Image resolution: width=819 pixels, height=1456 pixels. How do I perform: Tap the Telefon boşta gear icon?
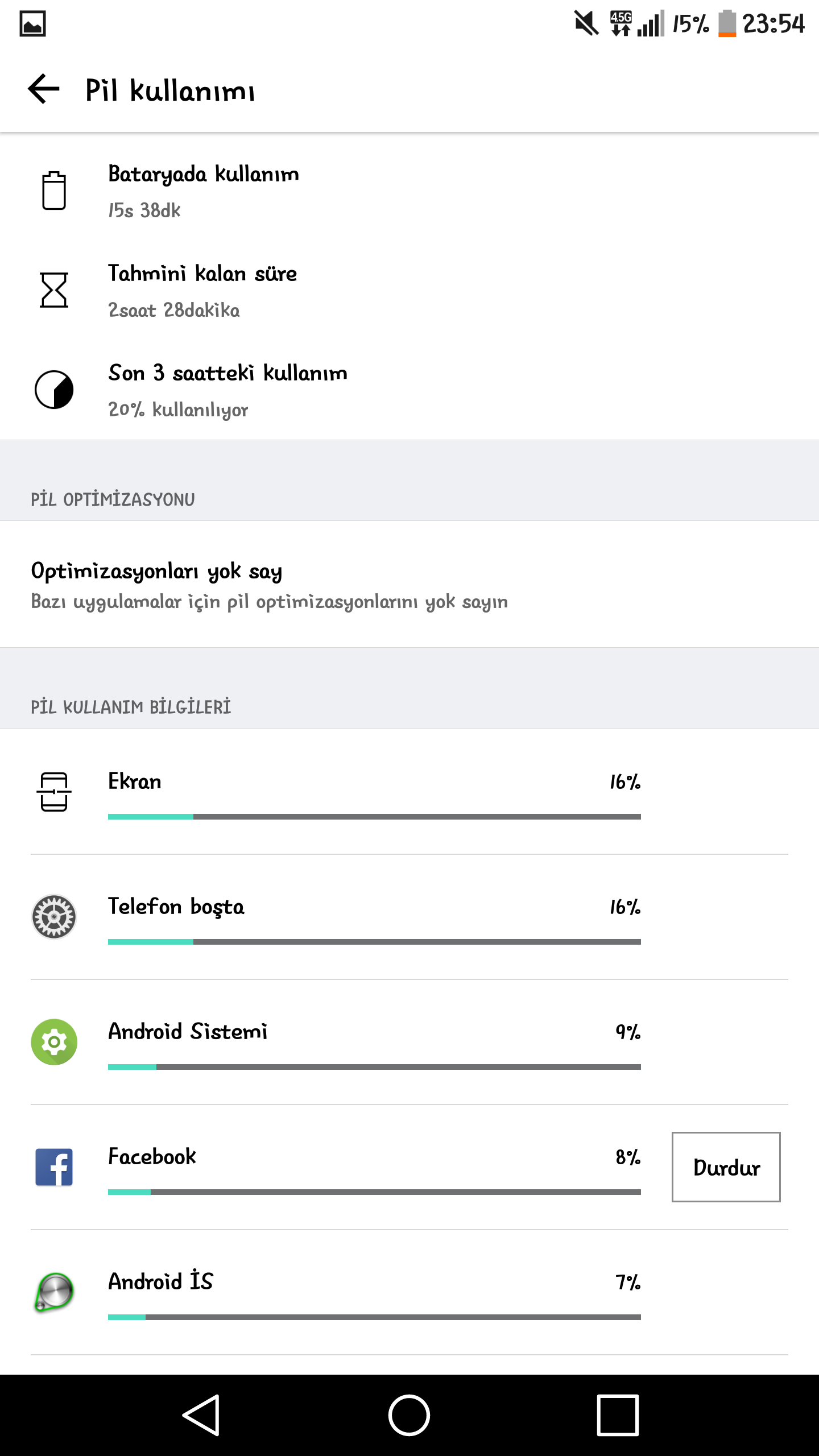tap(54, 917)
